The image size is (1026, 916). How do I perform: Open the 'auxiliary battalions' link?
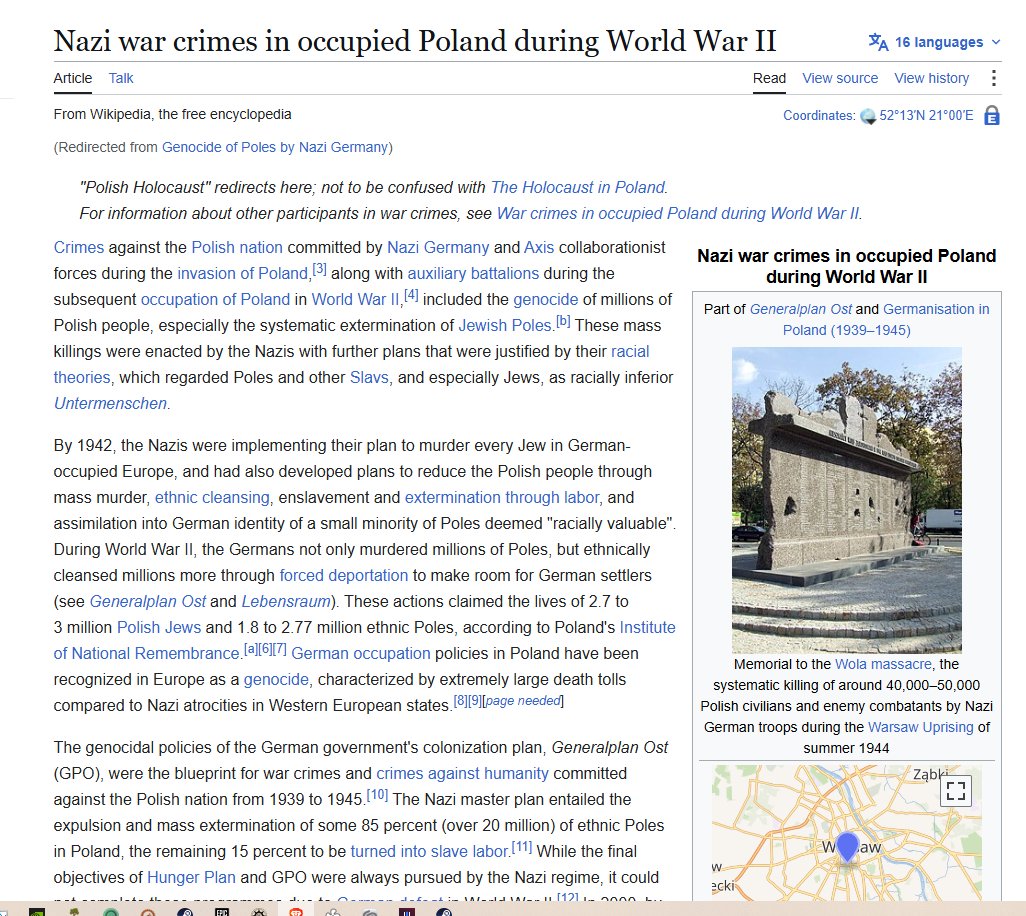coord(473,273)
